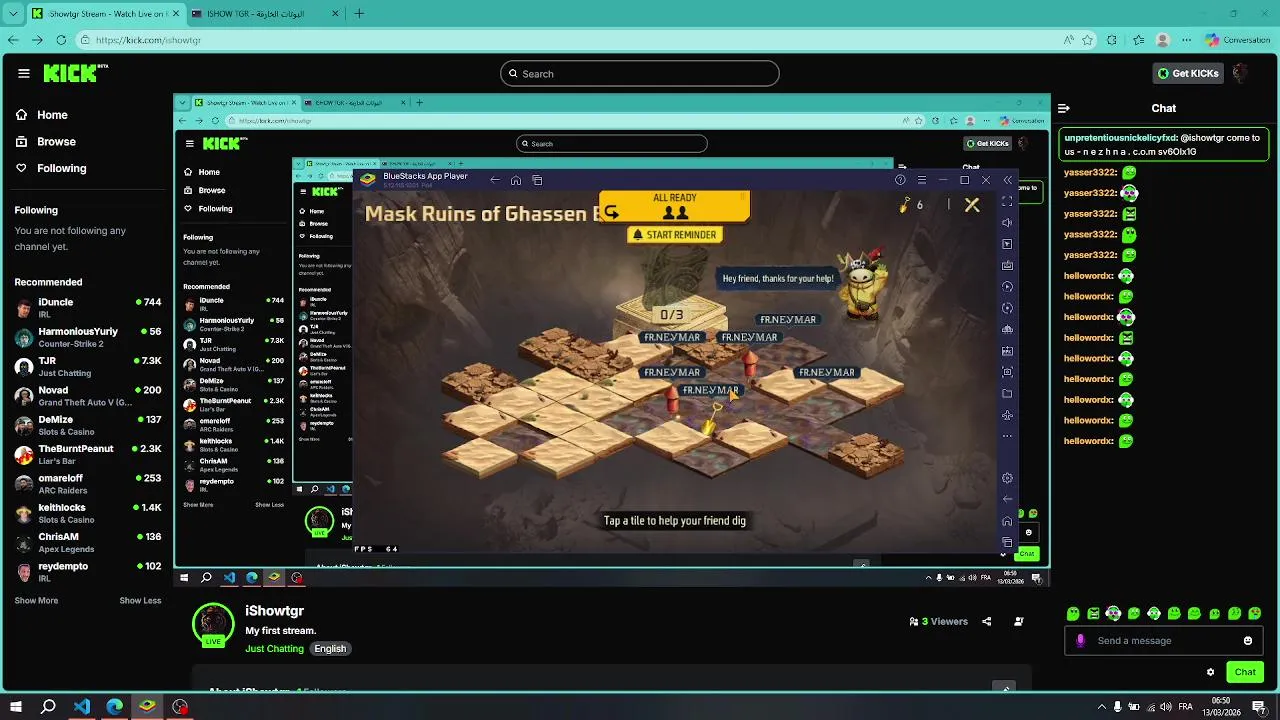The width and height of the screenshot is (1280, 720).
Task: Collapse the chat panel with arrow icon
Action: pos(1064,108)
